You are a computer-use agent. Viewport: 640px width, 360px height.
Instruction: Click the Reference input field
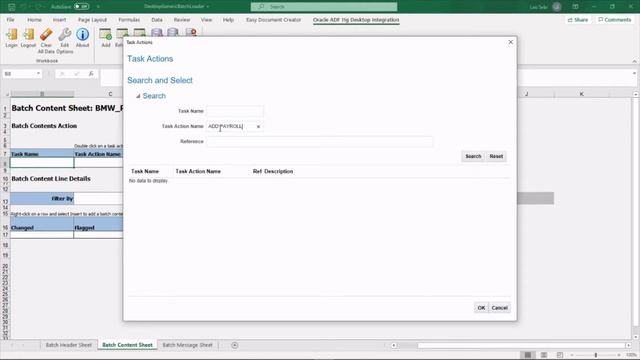[x=319, y=142]
